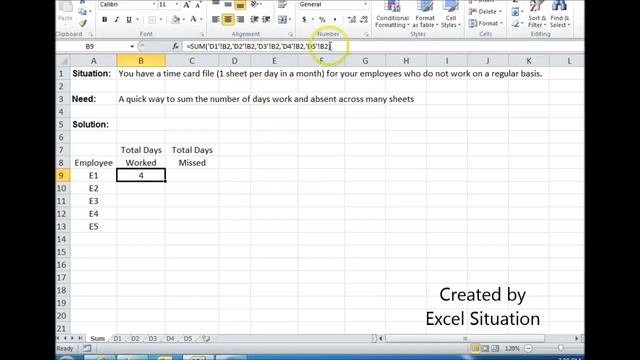Expand the Name Box dropdown arrow
The width and height of the screenshot is (640, 360).
tap(132, 47)
